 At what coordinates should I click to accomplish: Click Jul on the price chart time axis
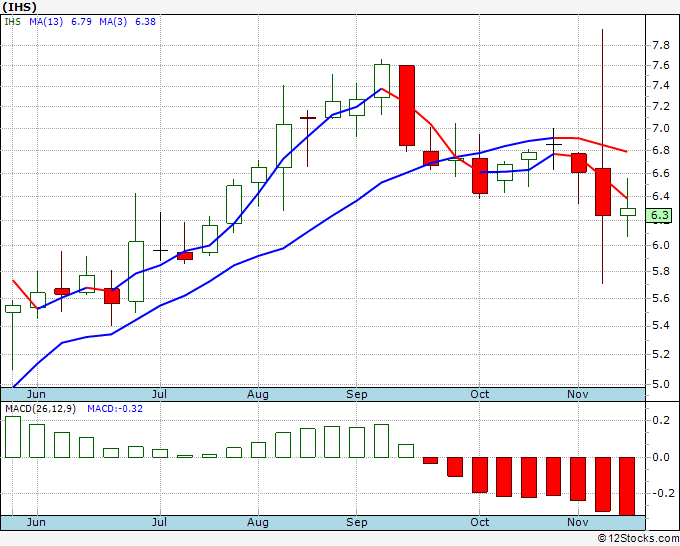click(159, 394)
